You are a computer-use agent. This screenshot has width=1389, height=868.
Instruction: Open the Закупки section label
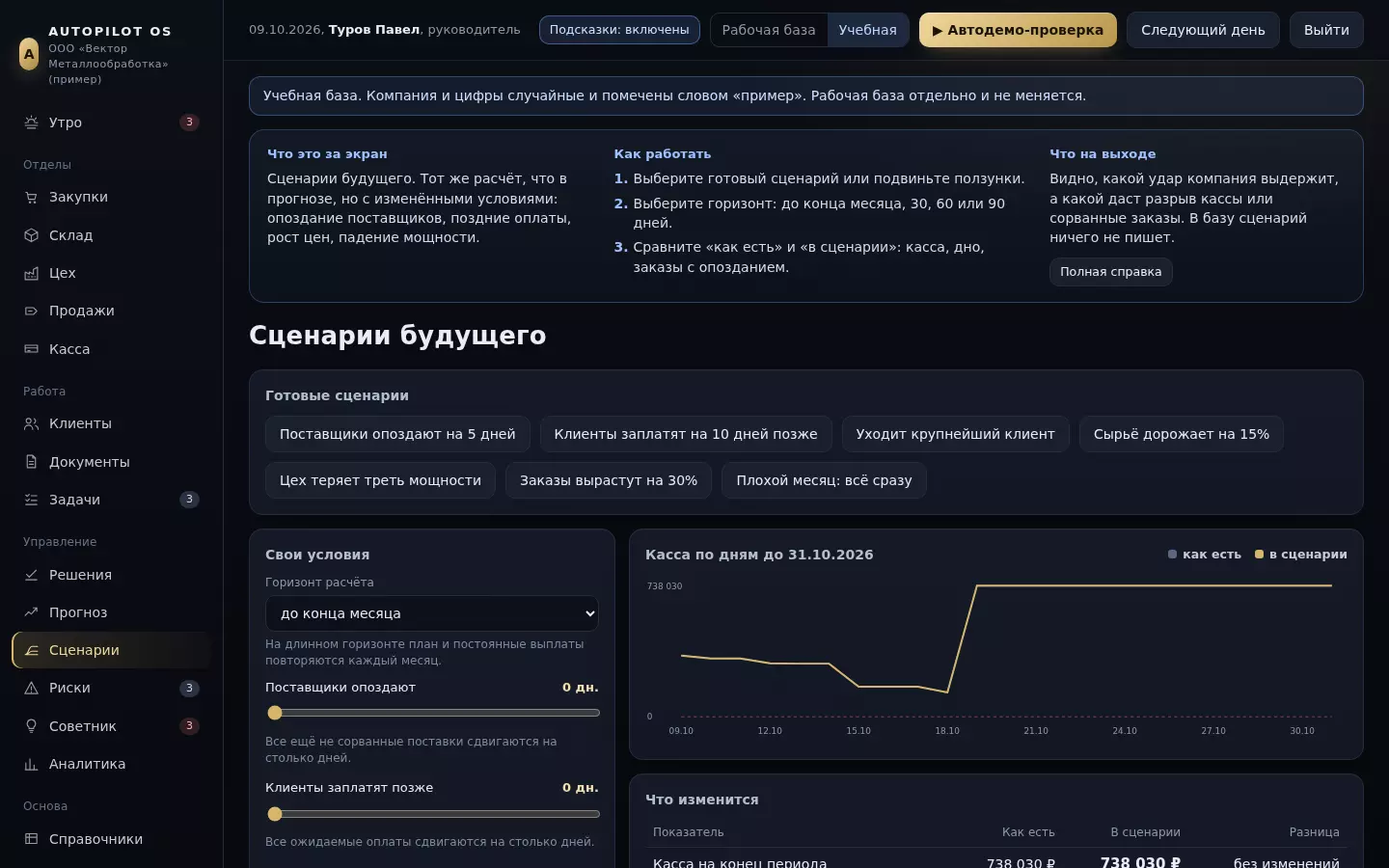78,197
